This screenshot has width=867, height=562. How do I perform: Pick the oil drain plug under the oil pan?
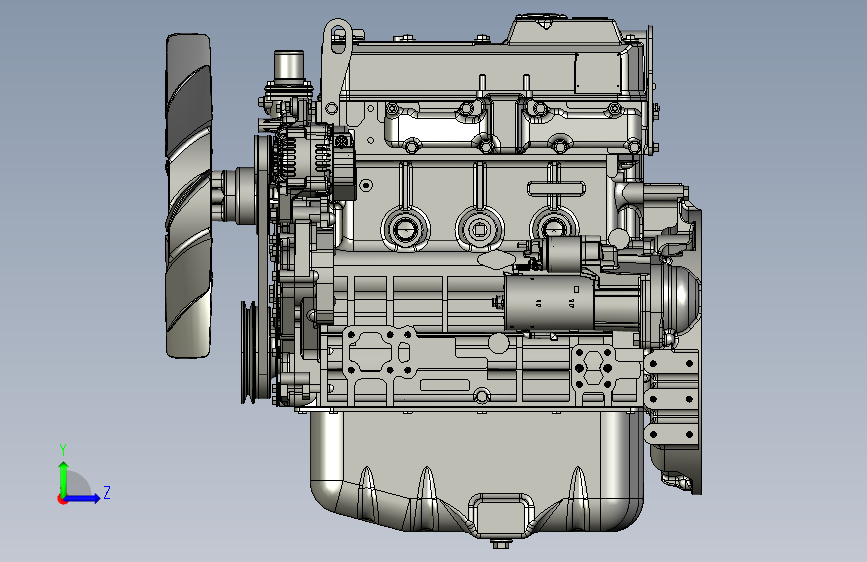point(500,543)
